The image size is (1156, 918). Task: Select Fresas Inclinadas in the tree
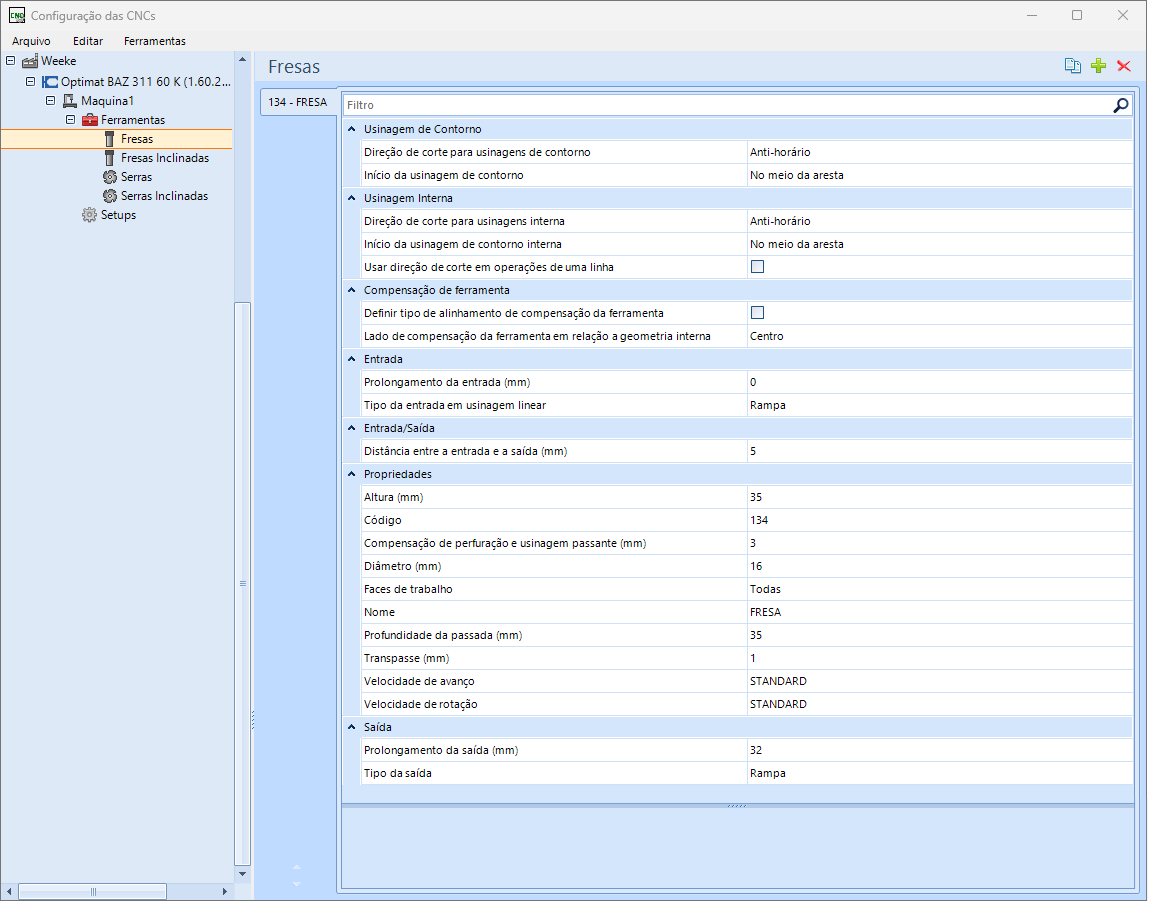point(165,159)
